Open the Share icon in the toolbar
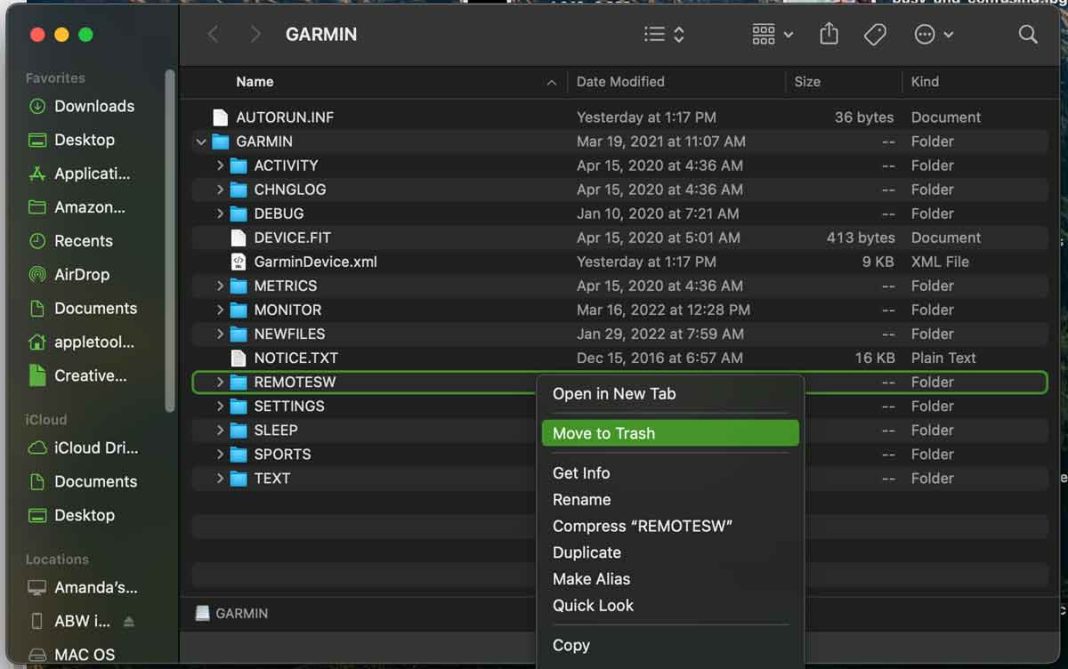The height and width of the screenshot is (669, 1068). [828, 33]
